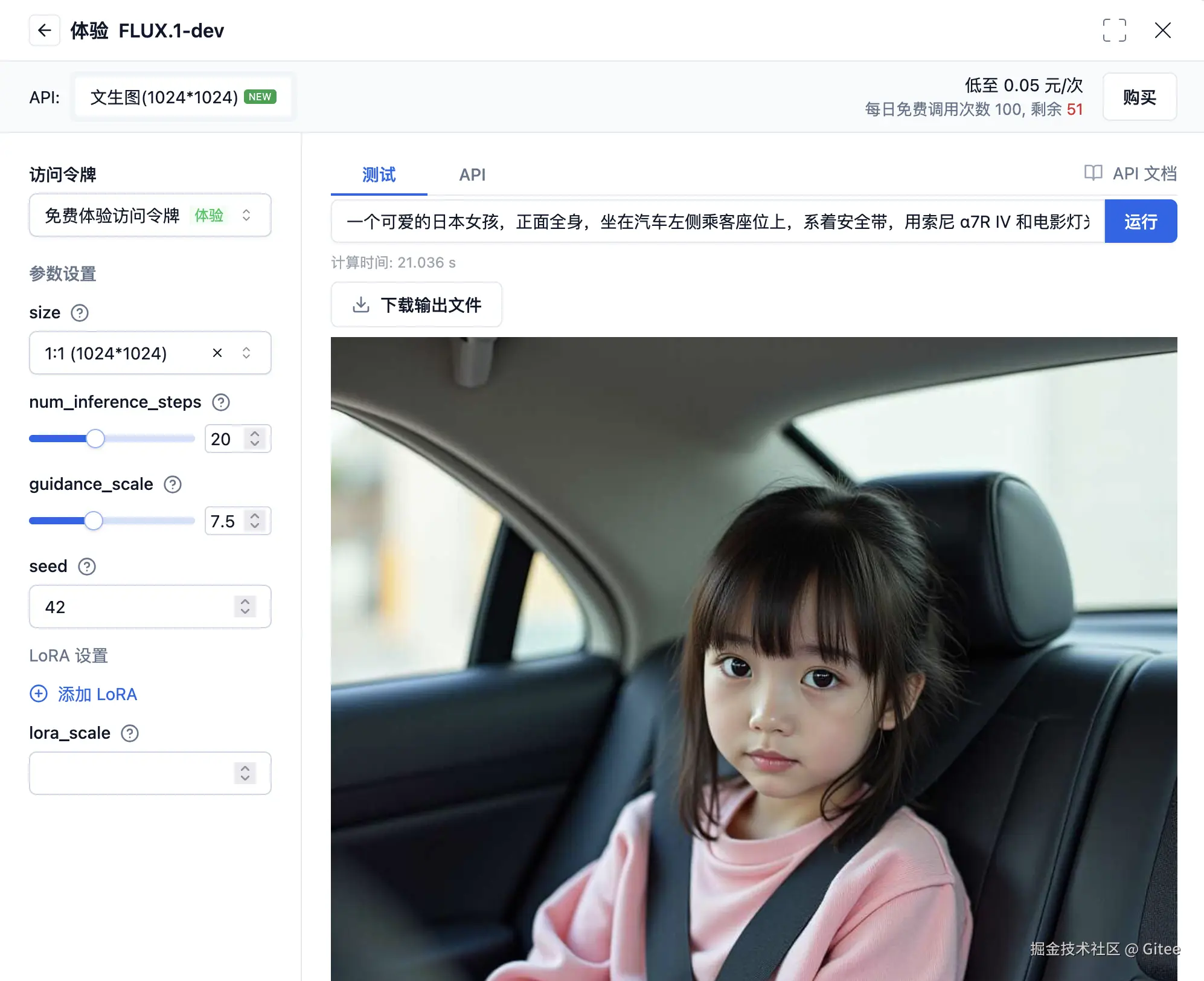Open the API 文档 documentation link
1204x981 pixels.
pyautogui.click(x=1130, y=174)
